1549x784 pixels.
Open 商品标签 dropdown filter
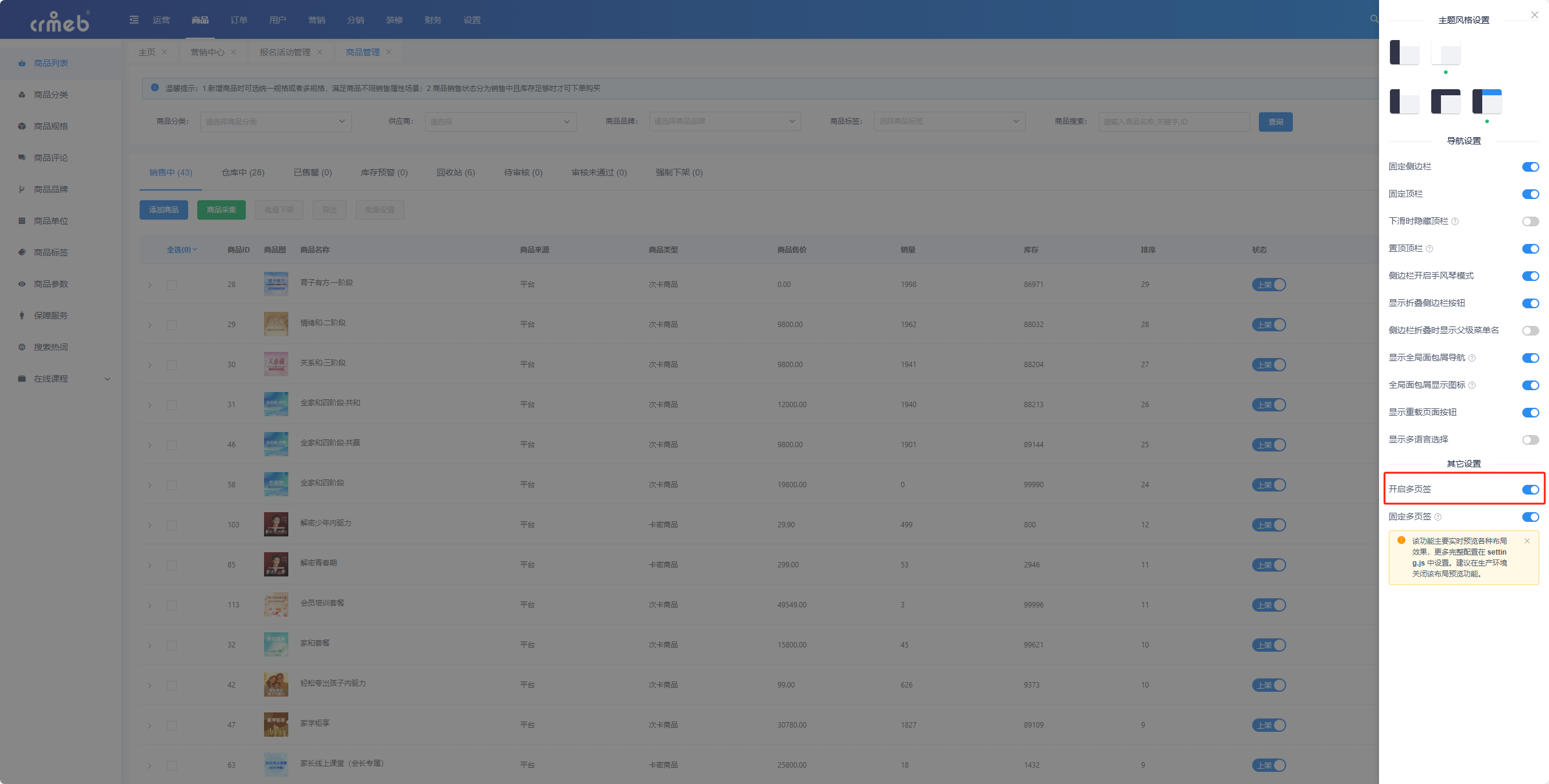(950, 121)
